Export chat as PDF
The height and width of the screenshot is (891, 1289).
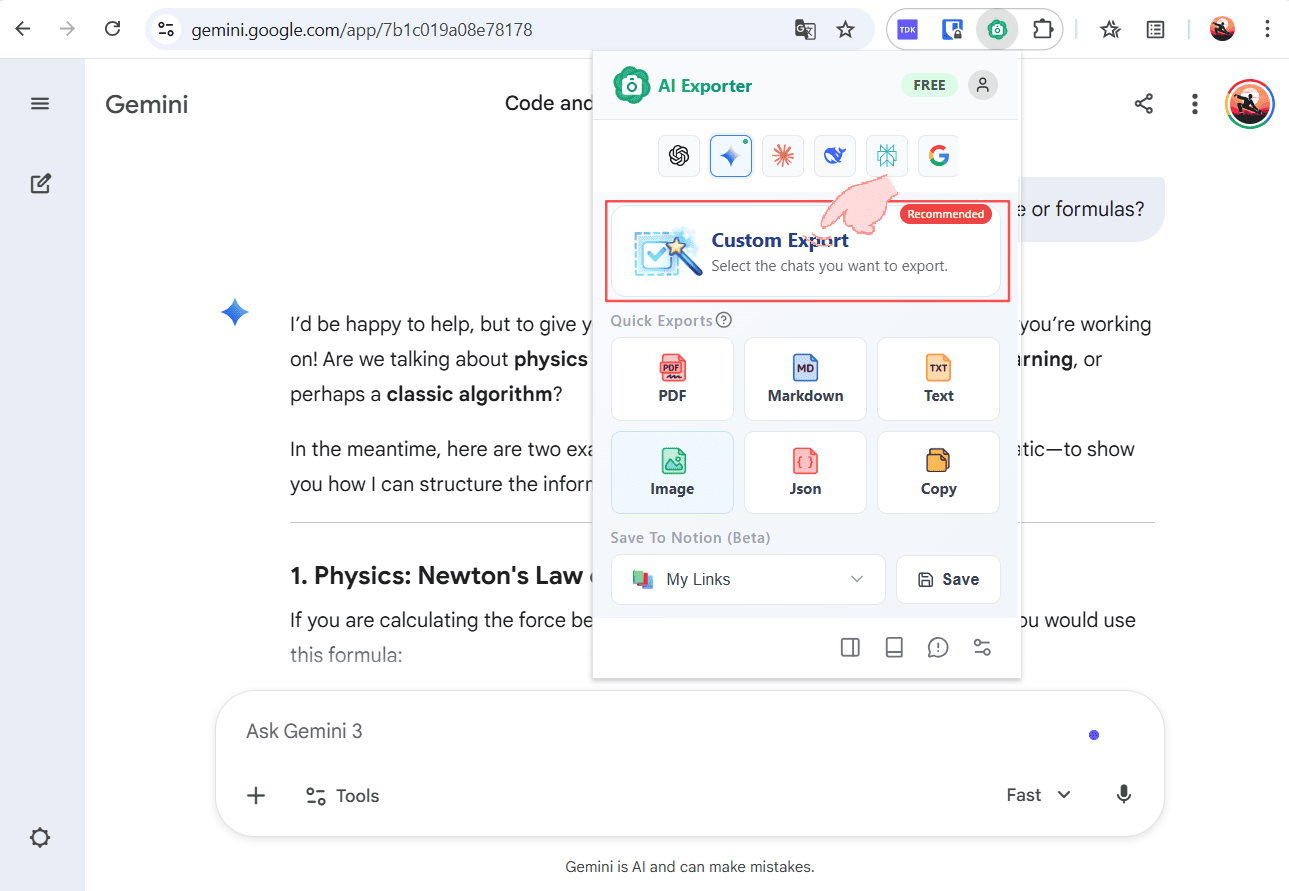pyautogui.click(x=672, y=378)
